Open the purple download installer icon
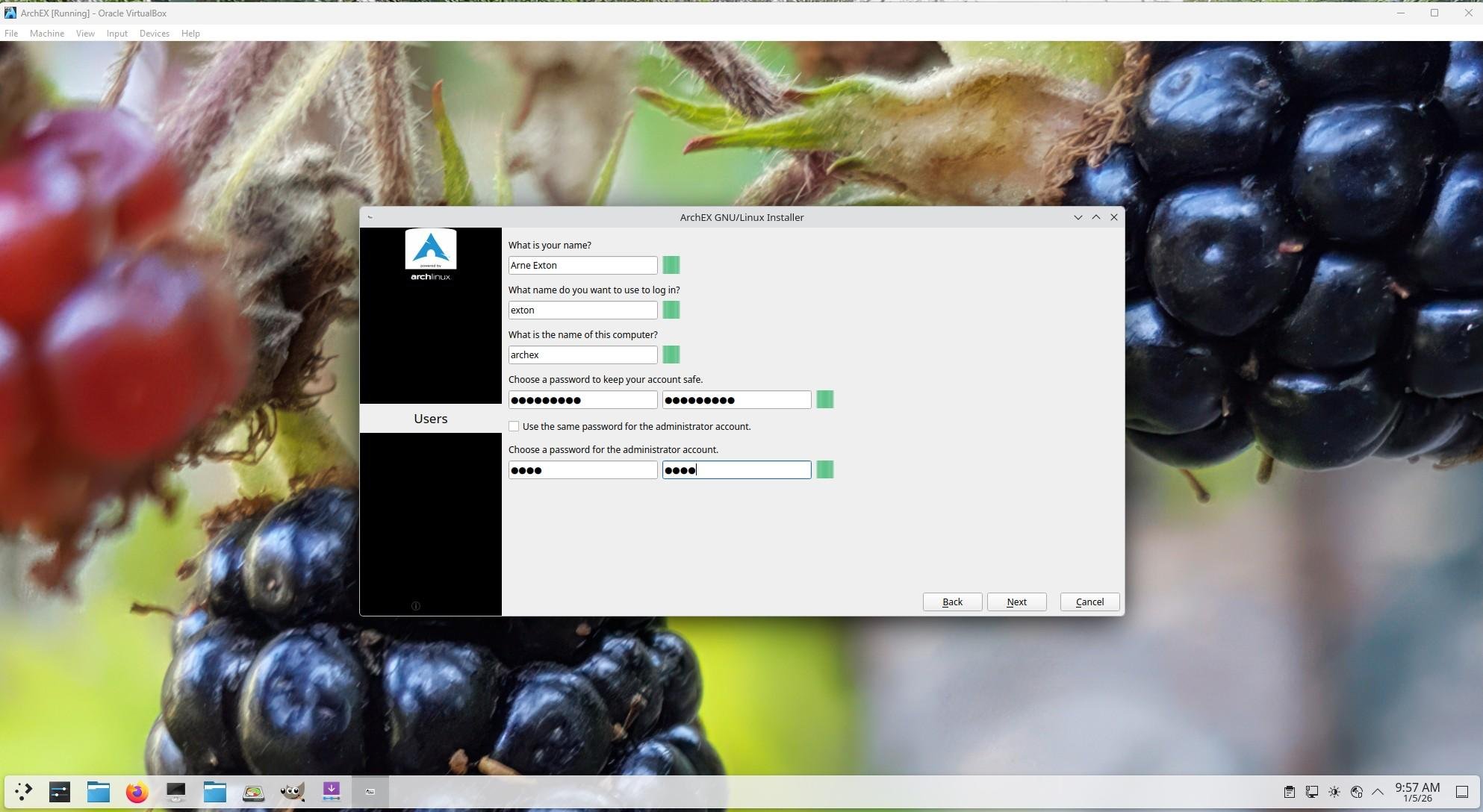Viewport: 1483px width, 812px height. 331,792
